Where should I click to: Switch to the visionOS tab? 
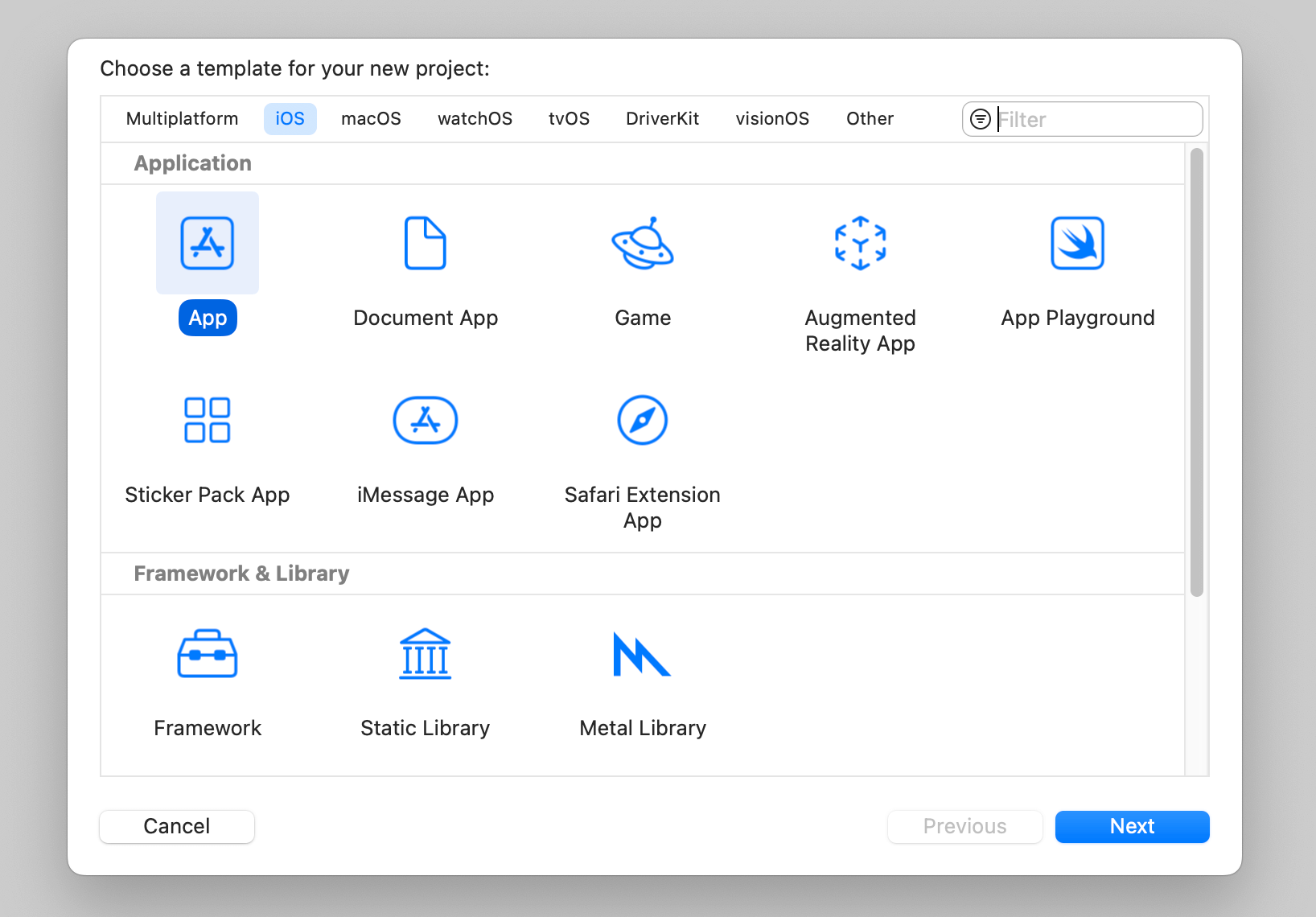(772, 119)
